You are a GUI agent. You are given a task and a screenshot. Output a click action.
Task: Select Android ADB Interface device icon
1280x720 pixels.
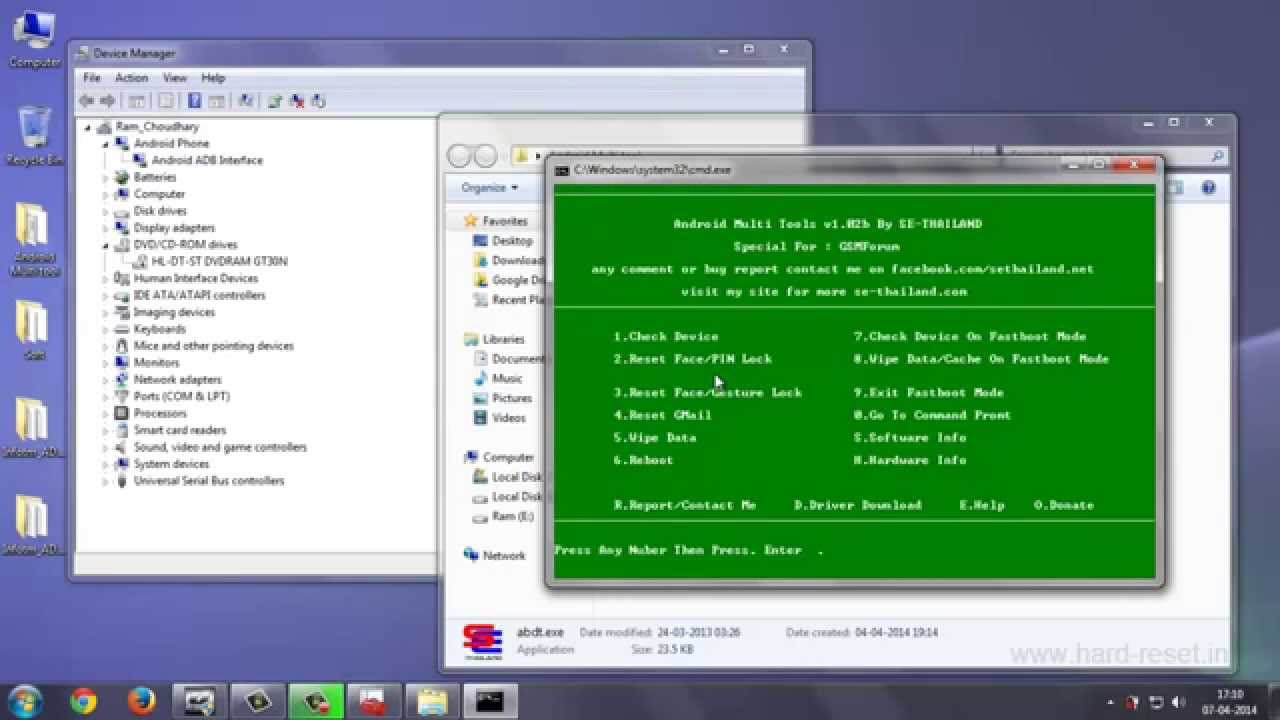pos(141,160)
